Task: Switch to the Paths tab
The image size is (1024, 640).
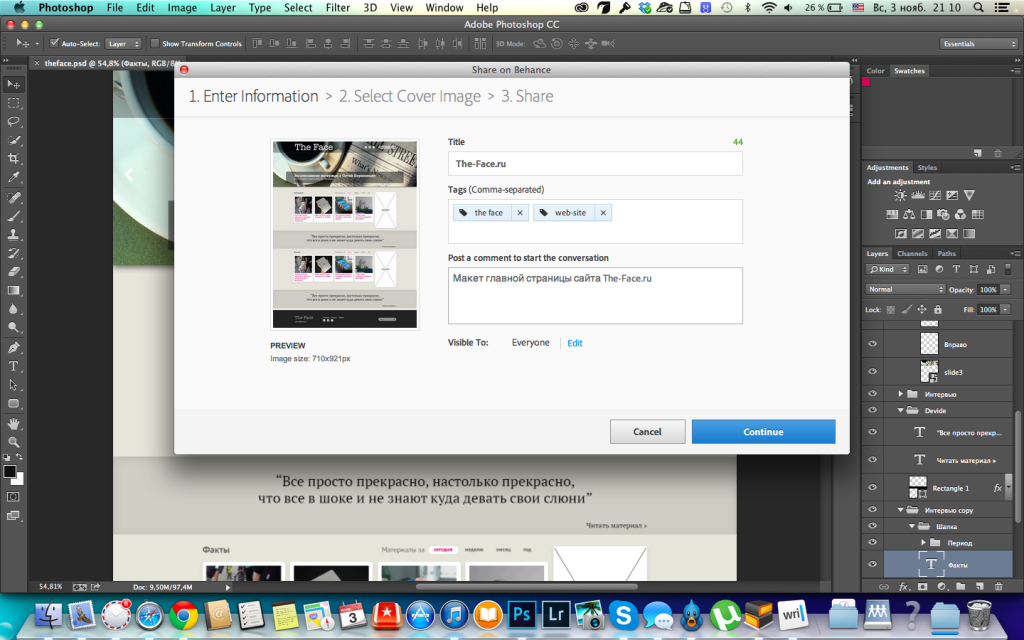Action: (x=946, y=253)
